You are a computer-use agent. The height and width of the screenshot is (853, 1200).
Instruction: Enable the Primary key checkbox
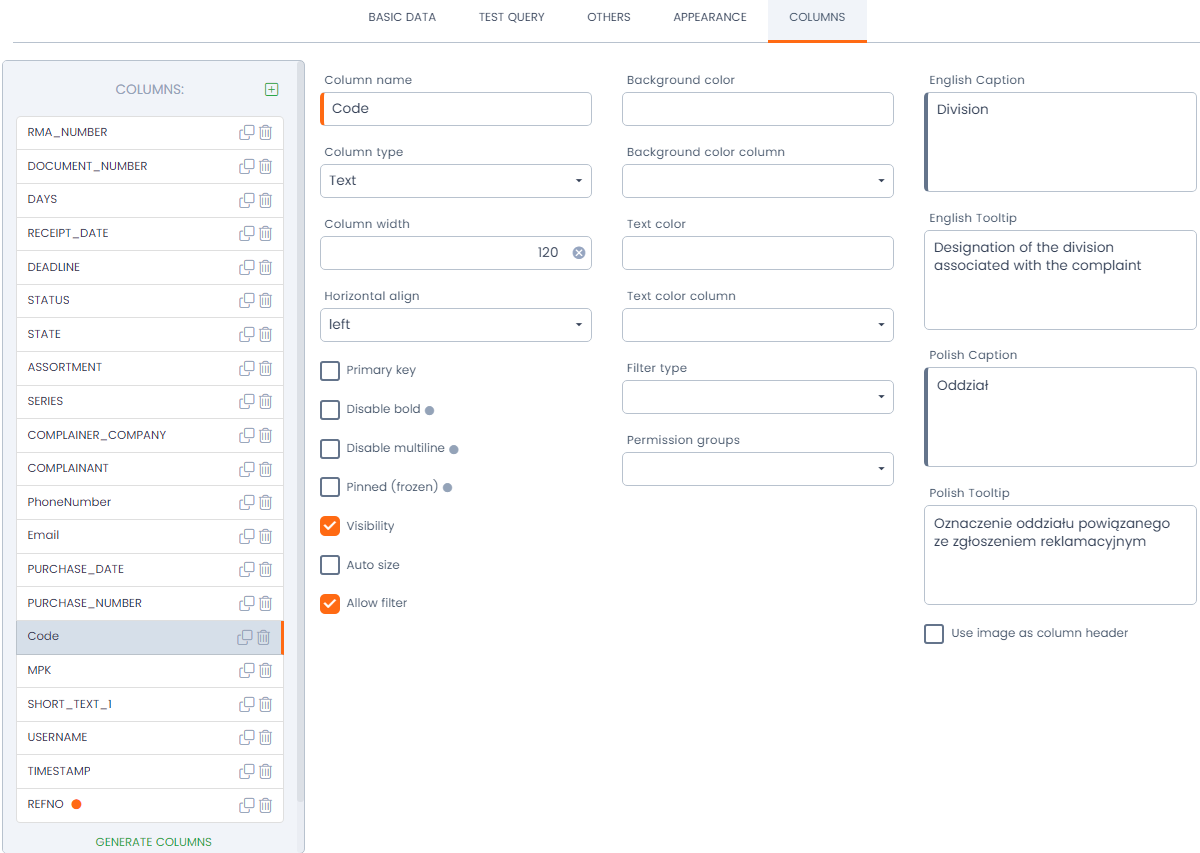point(330,371)
